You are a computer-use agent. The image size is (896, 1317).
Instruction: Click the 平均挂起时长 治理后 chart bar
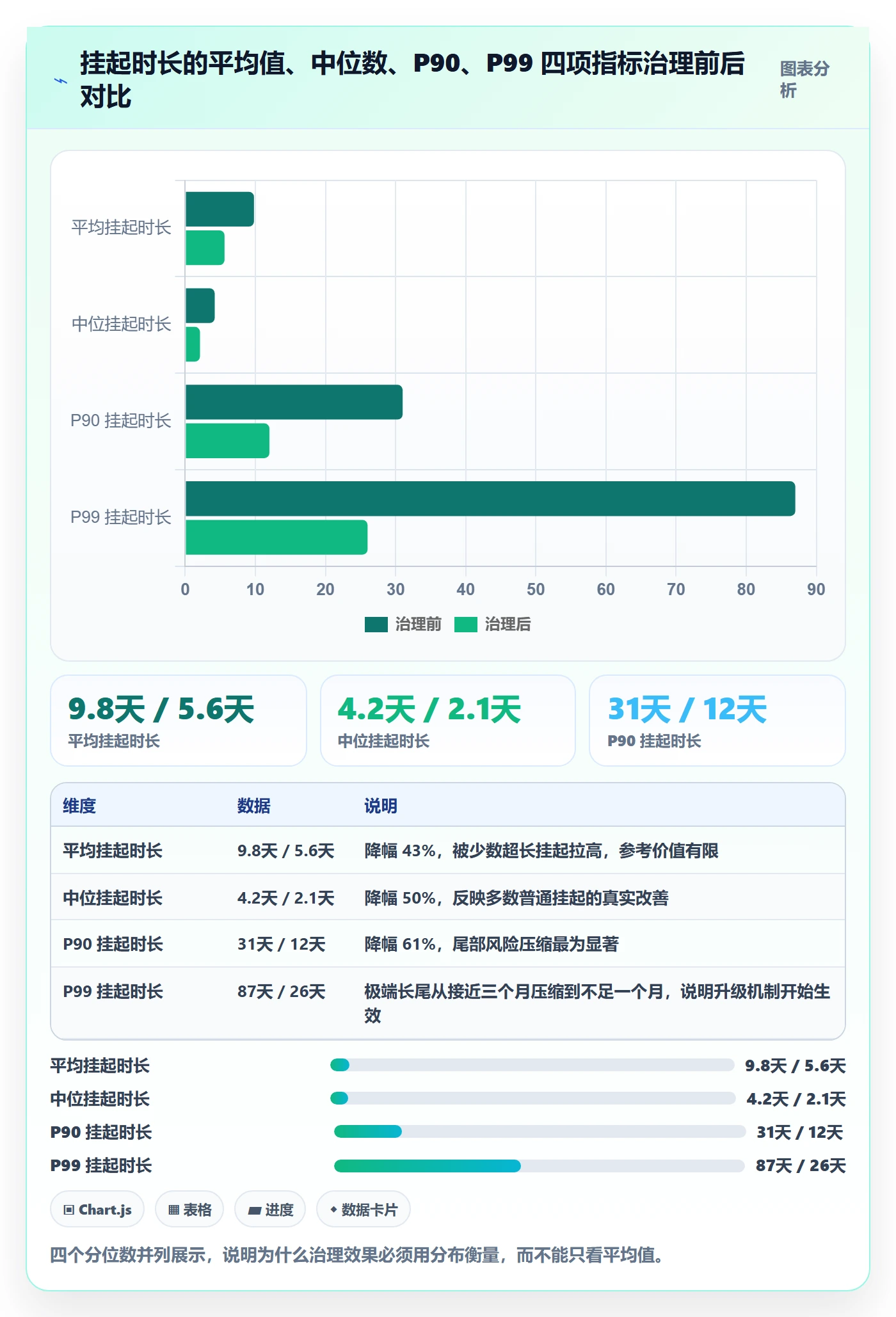tap(205, 248)
